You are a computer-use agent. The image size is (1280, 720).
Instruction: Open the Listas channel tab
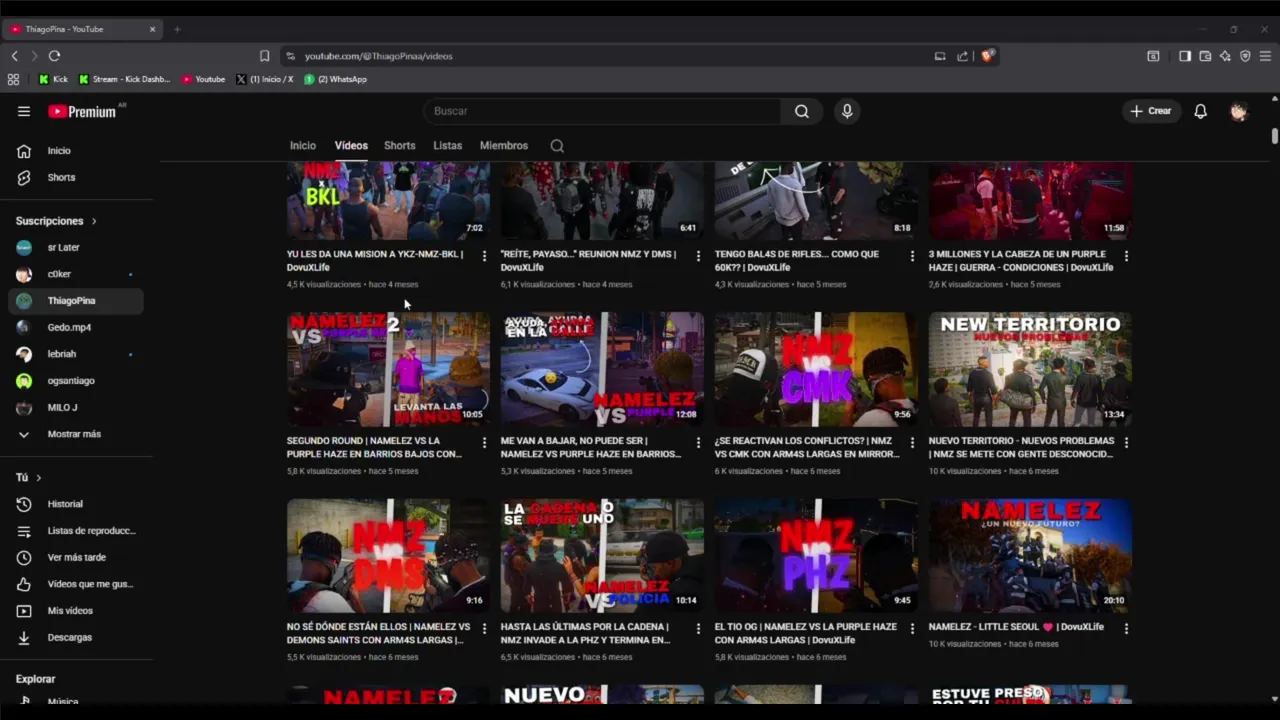pos(447,146)
